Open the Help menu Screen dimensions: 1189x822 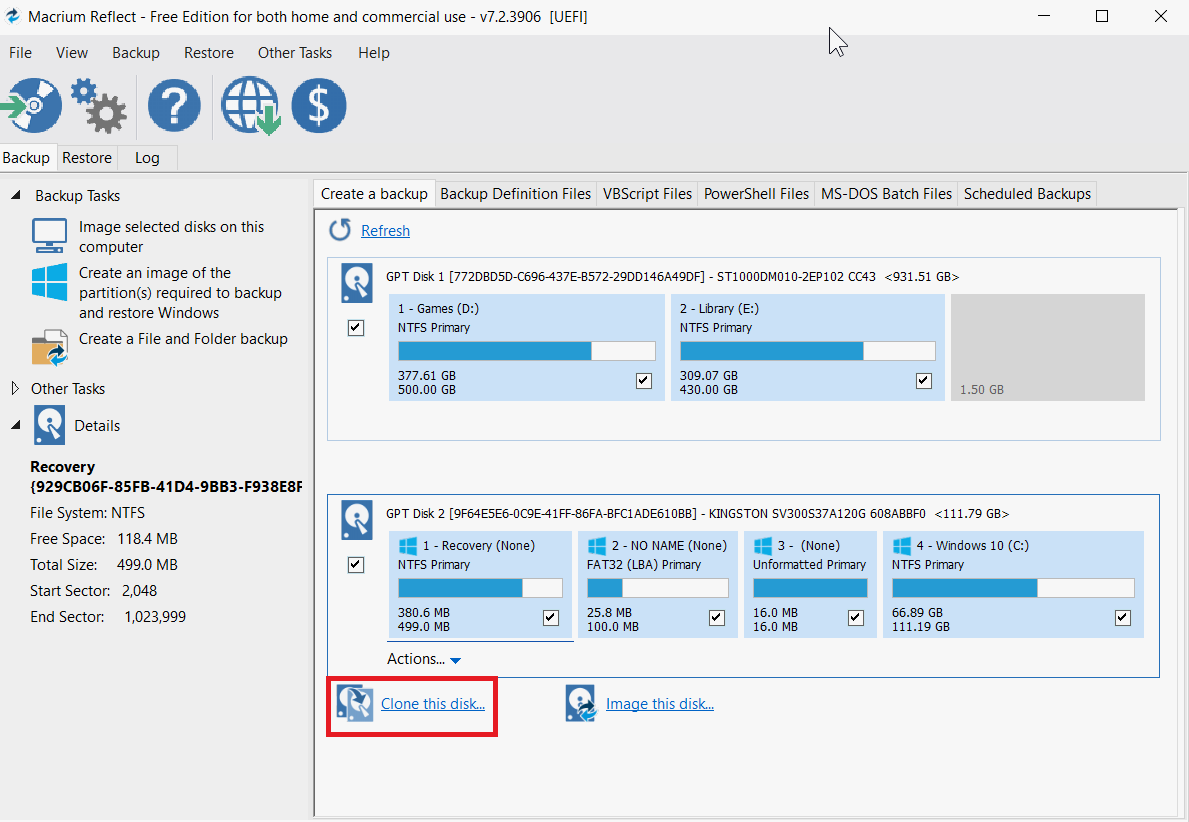click(x=374, y=52)
